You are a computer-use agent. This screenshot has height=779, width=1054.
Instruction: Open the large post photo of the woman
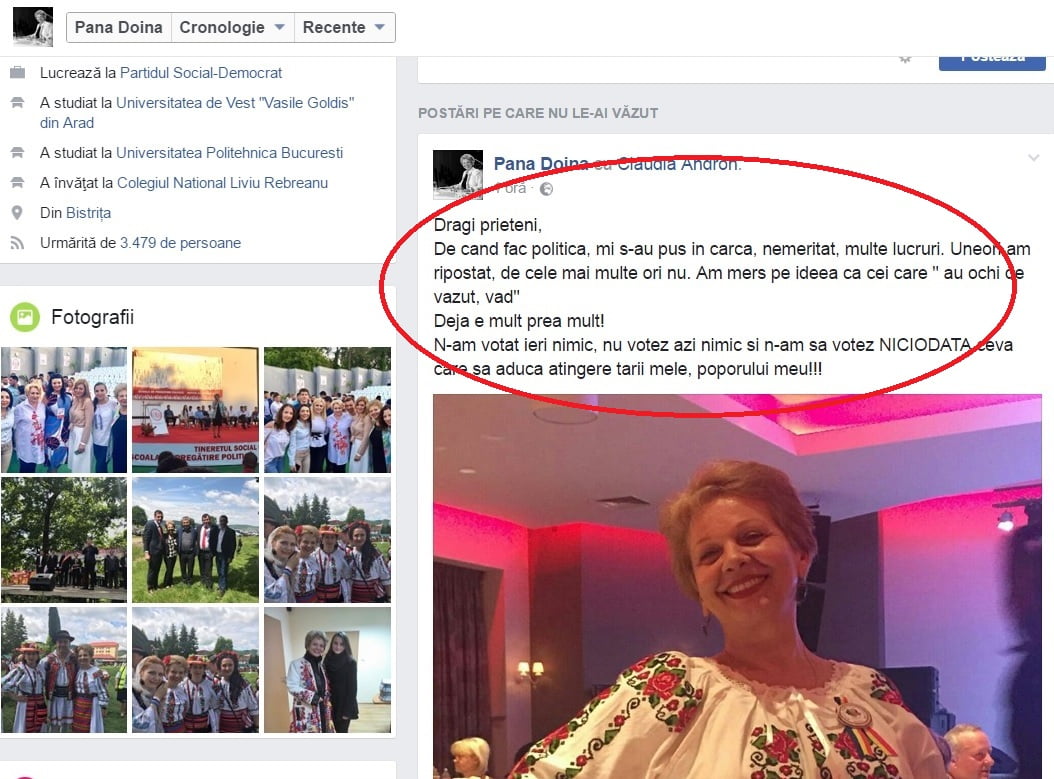pyautogui.click(x=737, y=587)
